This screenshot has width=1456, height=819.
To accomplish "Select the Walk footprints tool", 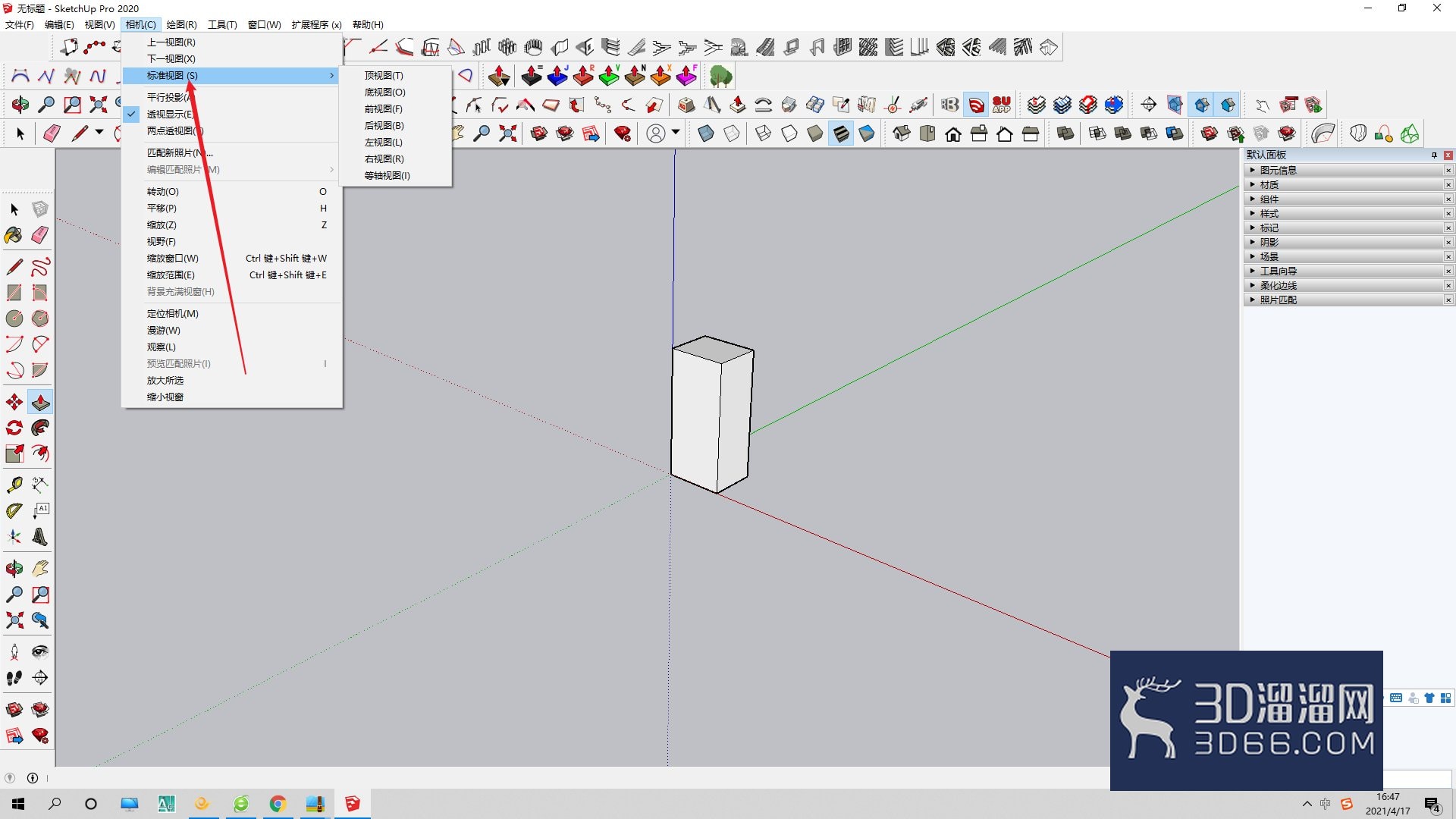I will [14, 678].
